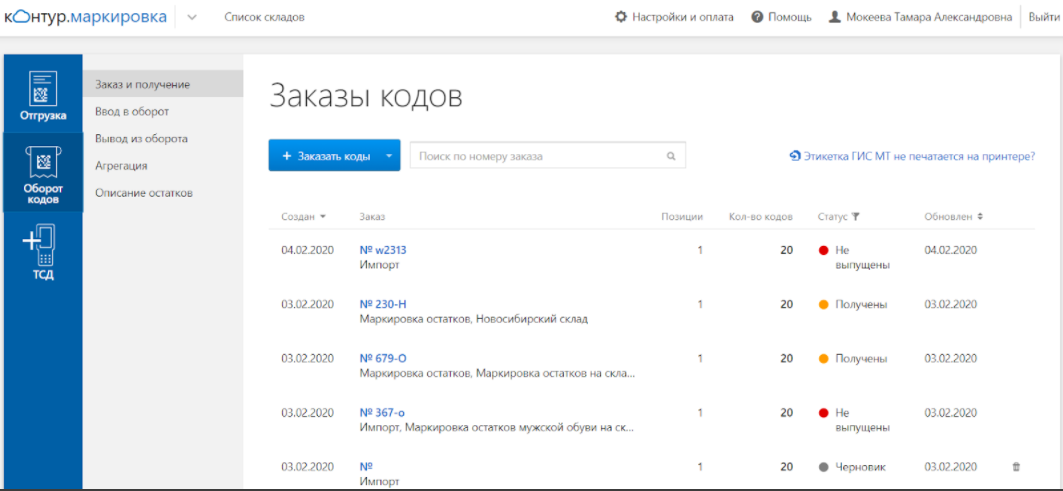Viewport: 1063px width, 491px height.
Task: Click the Кол-во кодов column header
Action: click(761, 216)
